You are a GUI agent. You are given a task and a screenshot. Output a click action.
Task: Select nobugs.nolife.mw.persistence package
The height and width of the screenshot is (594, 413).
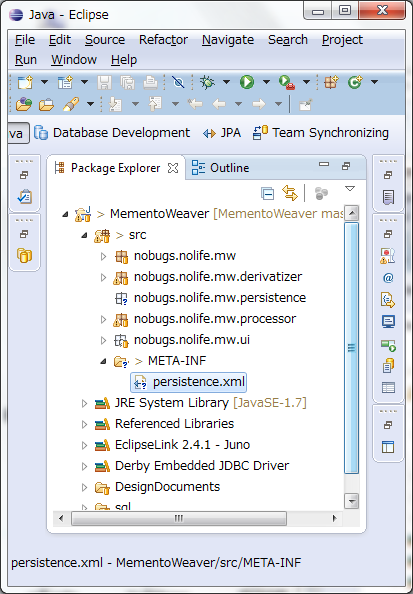pos(220,298)
